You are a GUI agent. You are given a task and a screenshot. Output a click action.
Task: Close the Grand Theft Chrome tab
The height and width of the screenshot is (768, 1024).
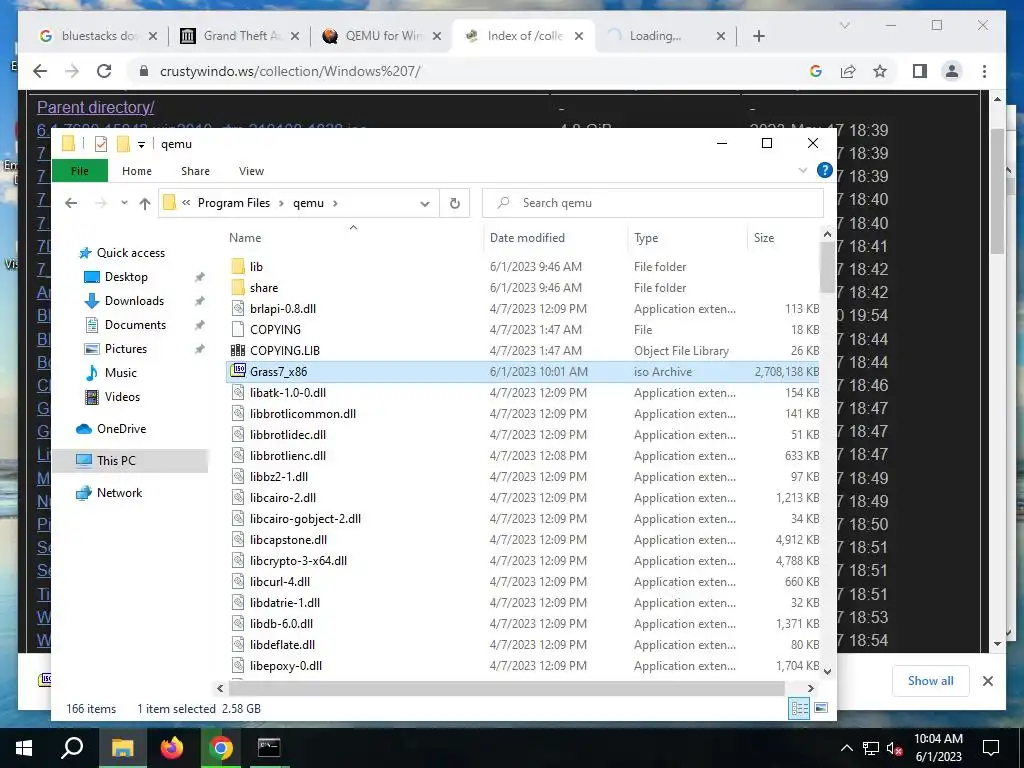[295, 36]
